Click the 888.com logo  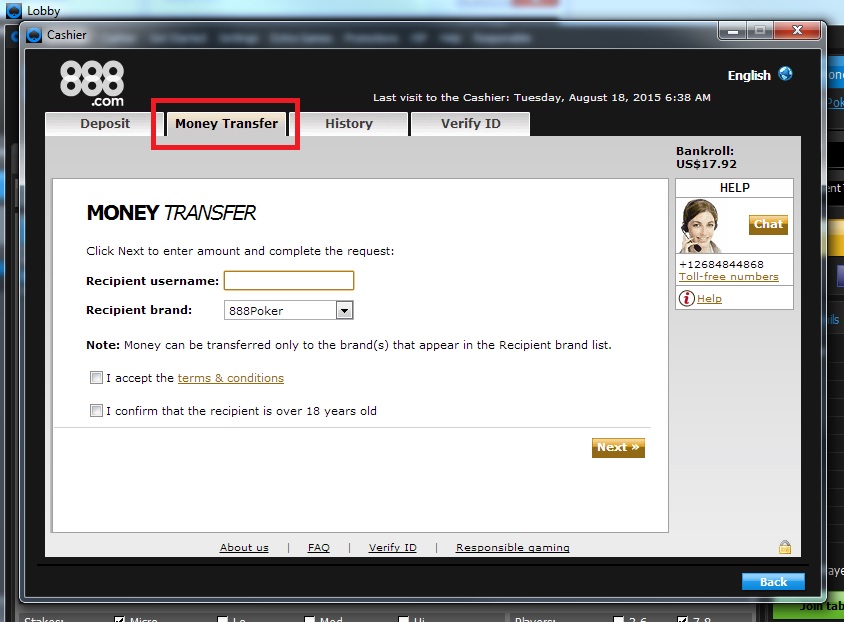point(92,83)
